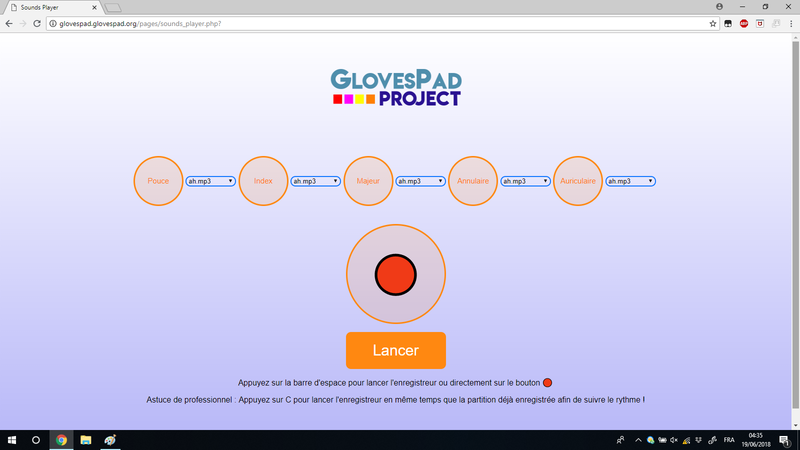Click the GlovesPad Project logo
The image size is (800, 450).
[x=396, y=88]
